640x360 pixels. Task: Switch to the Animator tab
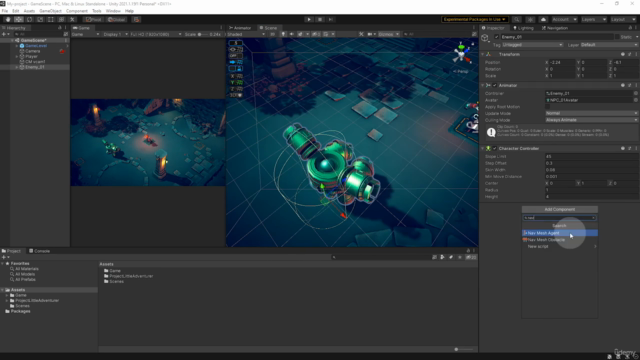[240, 28]
